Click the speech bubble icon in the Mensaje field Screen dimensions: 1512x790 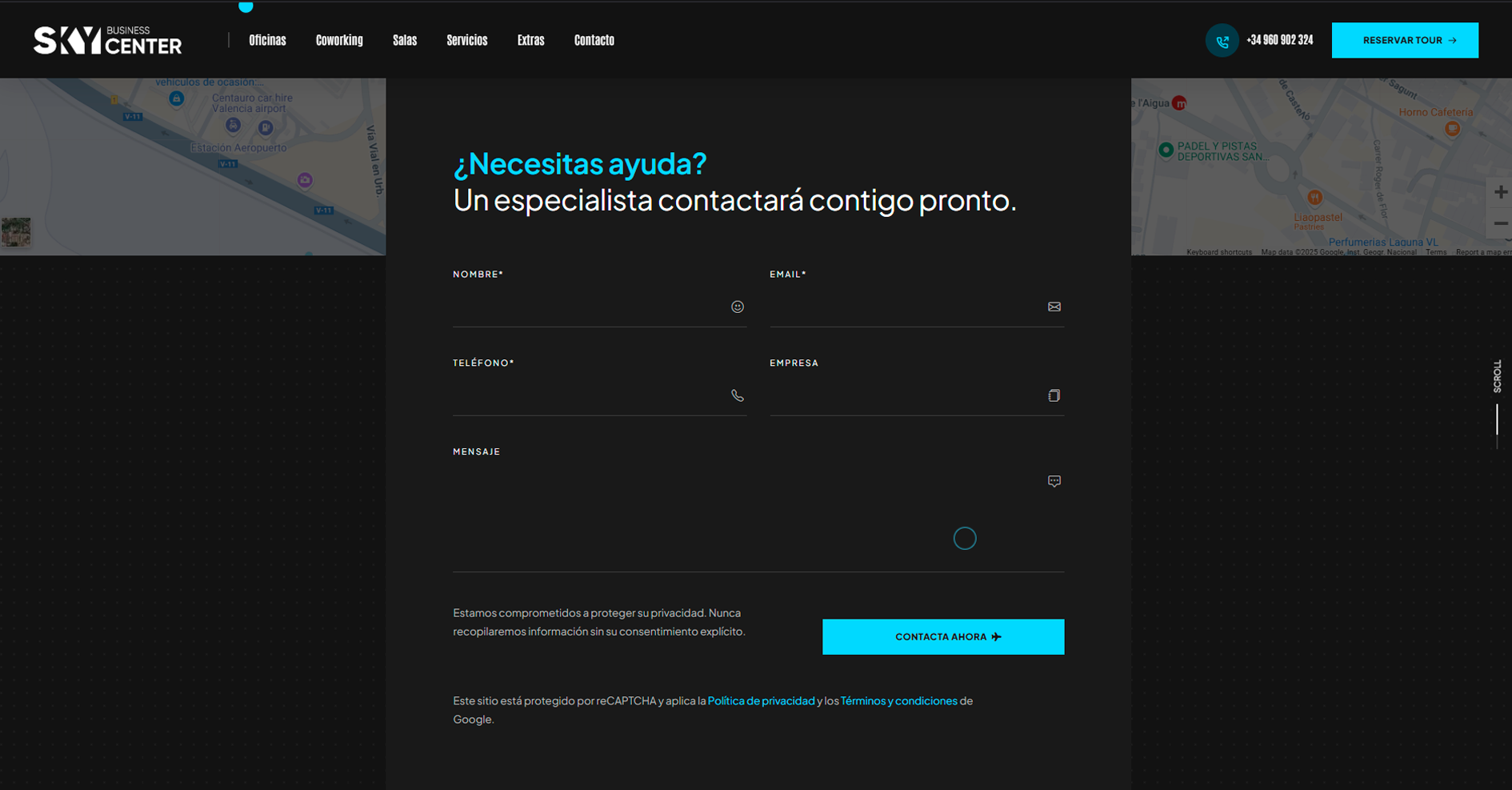pos(1054,481)
